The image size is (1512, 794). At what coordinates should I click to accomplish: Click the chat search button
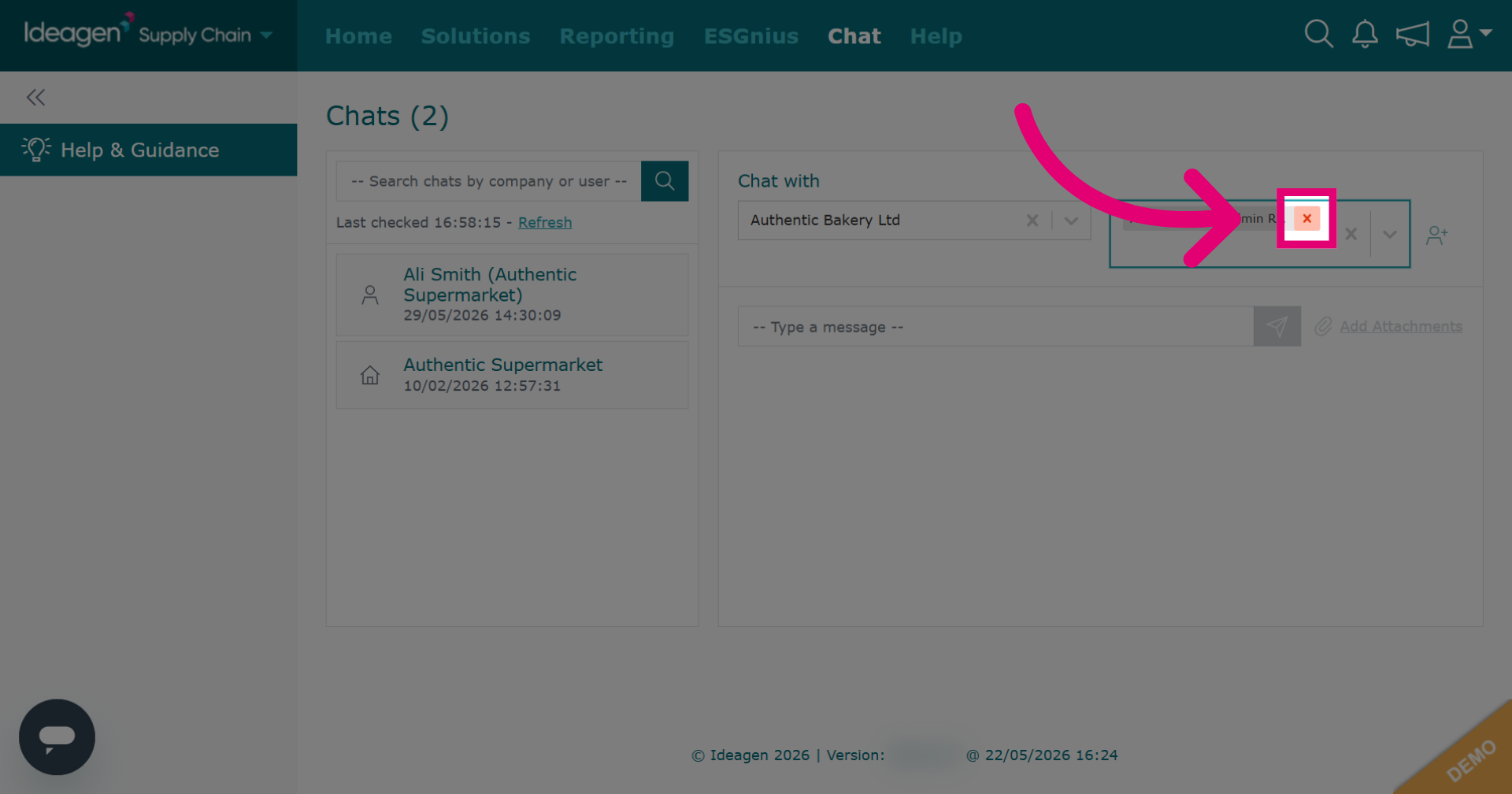click(x=665, y=181)
